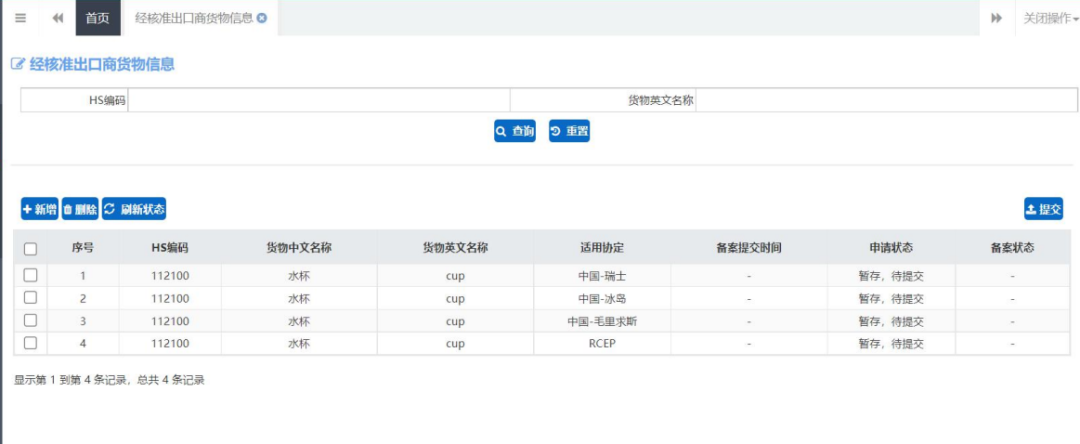The width and height of the screenshot is (1080, 444).
Task: Toggle the select-all header checkbox
Action: pos(30,248)
